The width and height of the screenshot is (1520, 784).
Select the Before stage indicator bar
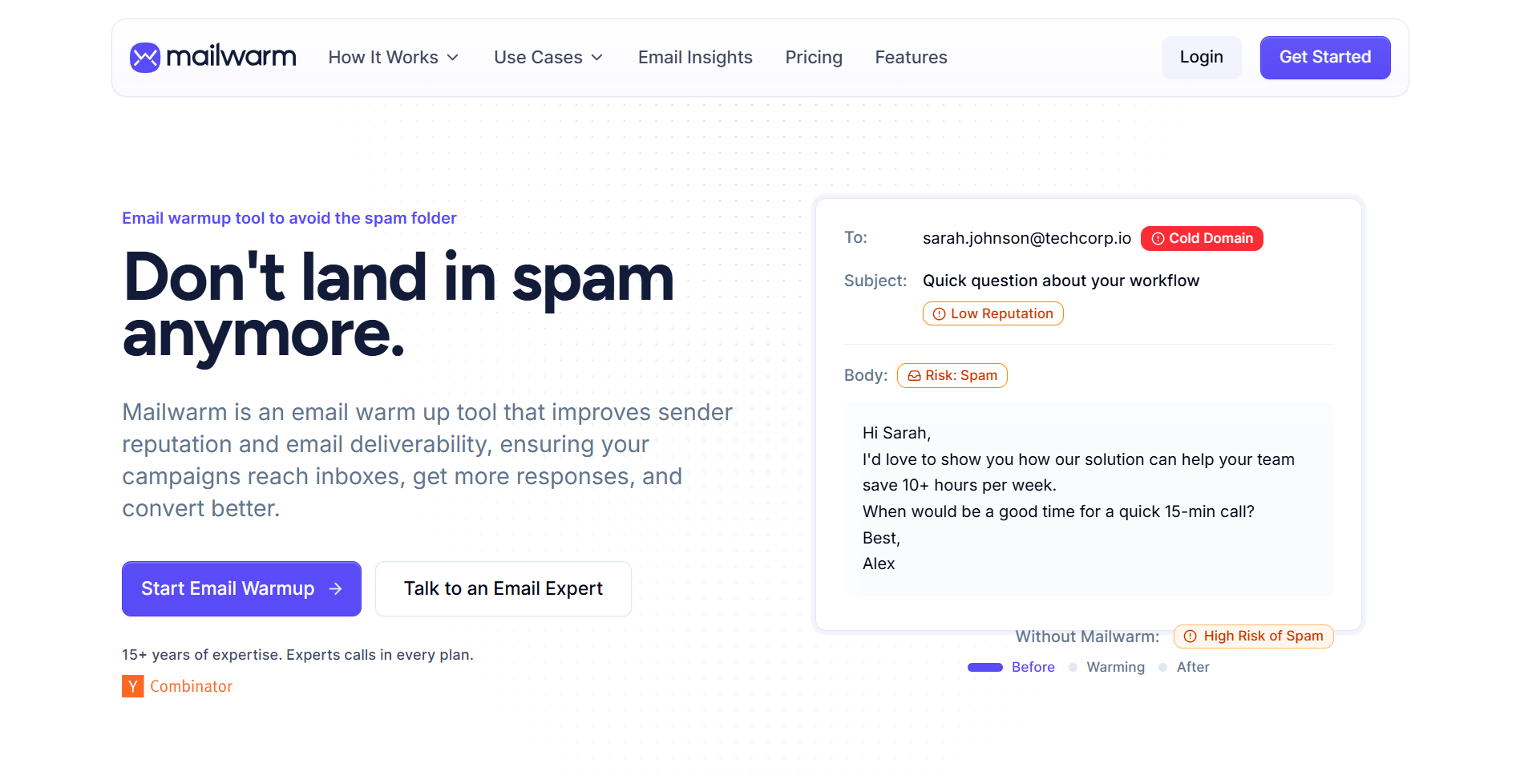[x=985, y=667]
